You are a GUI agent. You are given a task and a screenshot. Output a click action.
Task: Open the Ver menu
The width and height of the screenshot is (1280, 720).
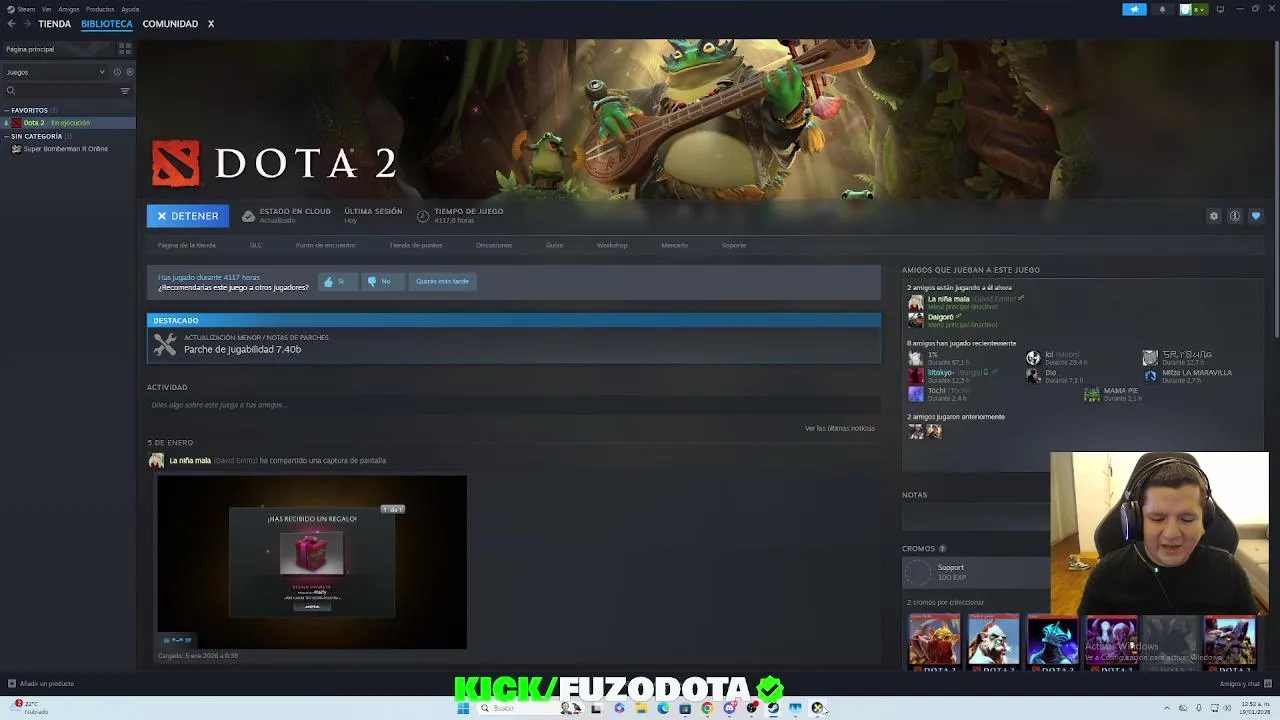[x=46, y=9]
